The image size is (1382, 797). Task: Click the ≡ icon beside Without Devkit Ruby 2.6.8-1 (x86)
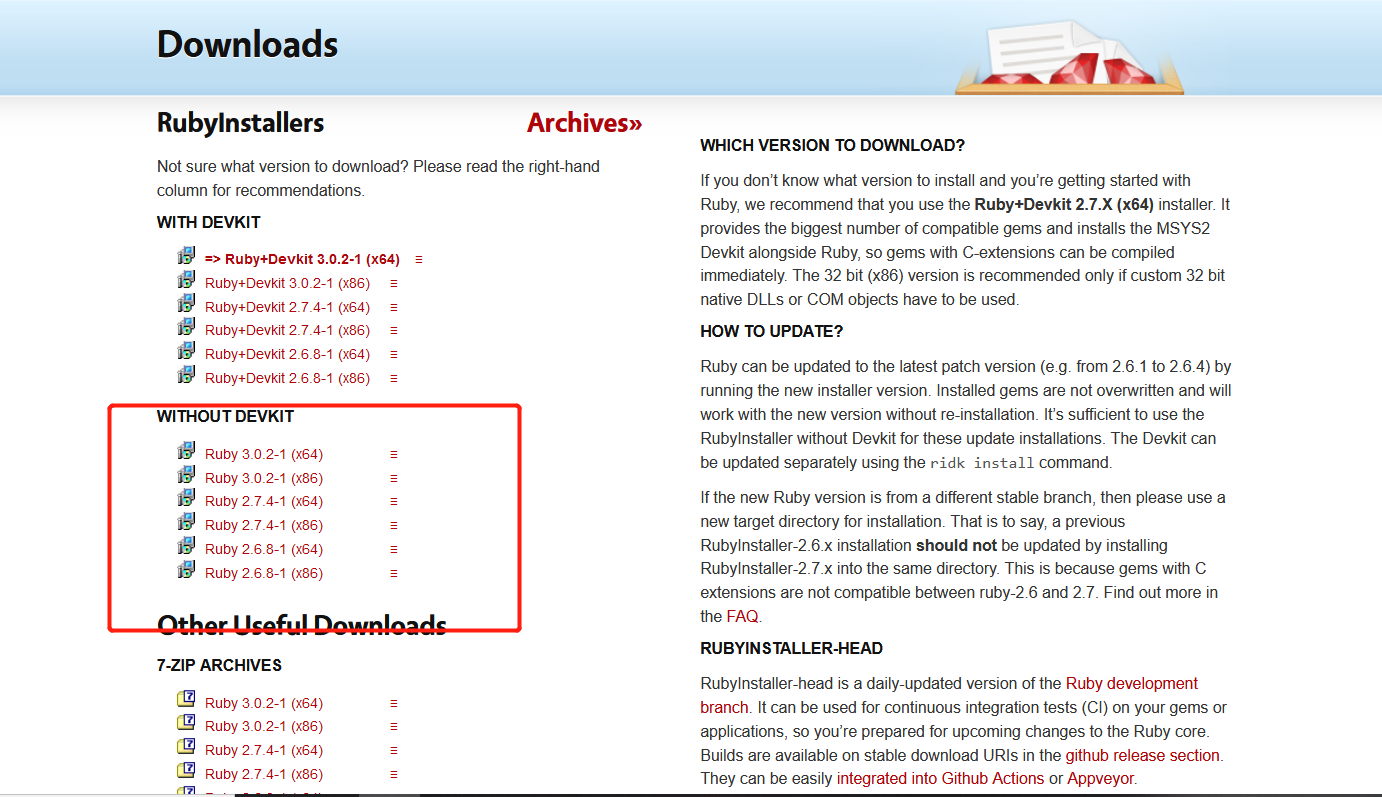(x=394, y=573)
